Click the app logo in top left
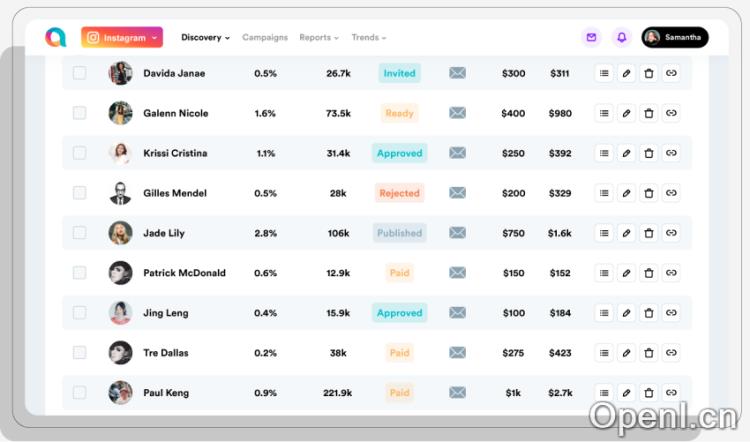The height and width of the screenshot is (442, 750). point(55,37)
